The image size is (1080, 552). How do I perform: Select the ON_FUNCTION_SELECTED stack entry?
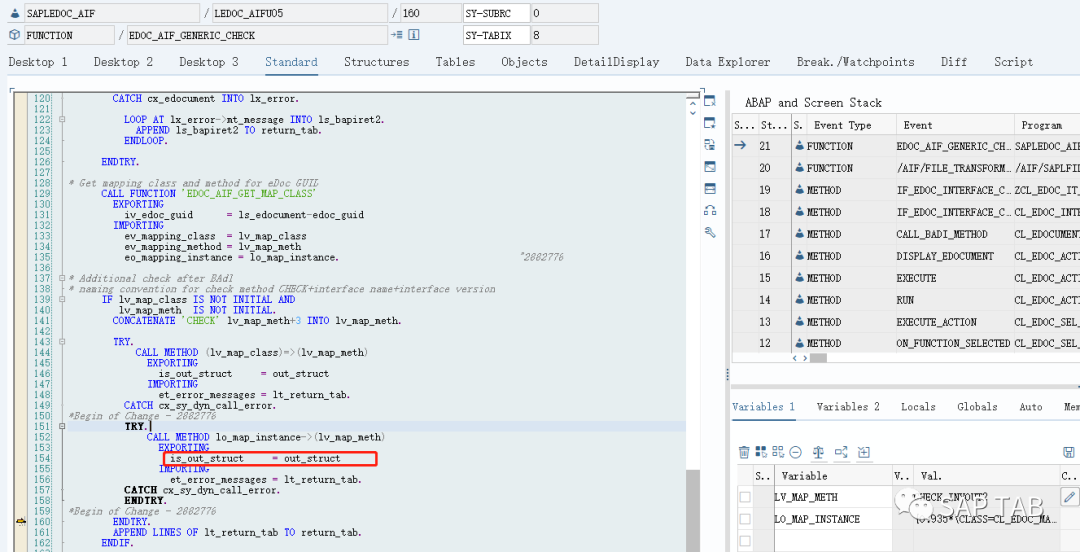(x=953, y=344)
